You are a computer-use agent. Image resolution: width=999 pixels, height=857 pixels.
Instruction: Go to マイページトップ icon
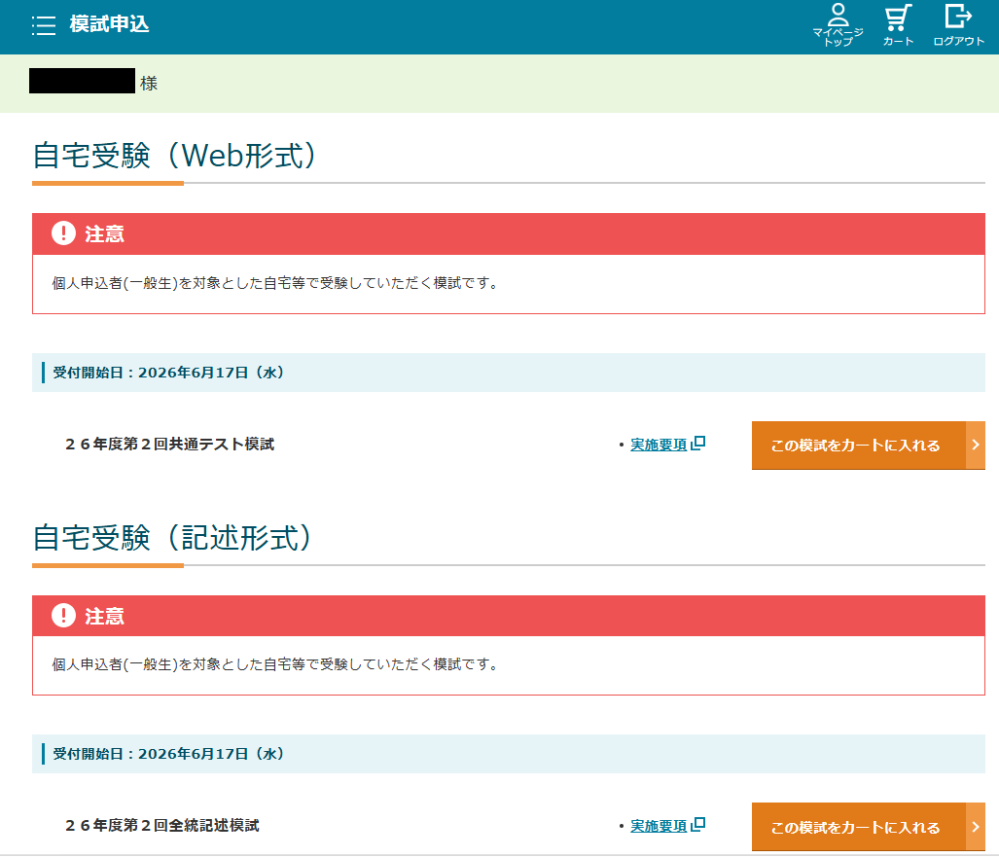(x=837, y=25)
